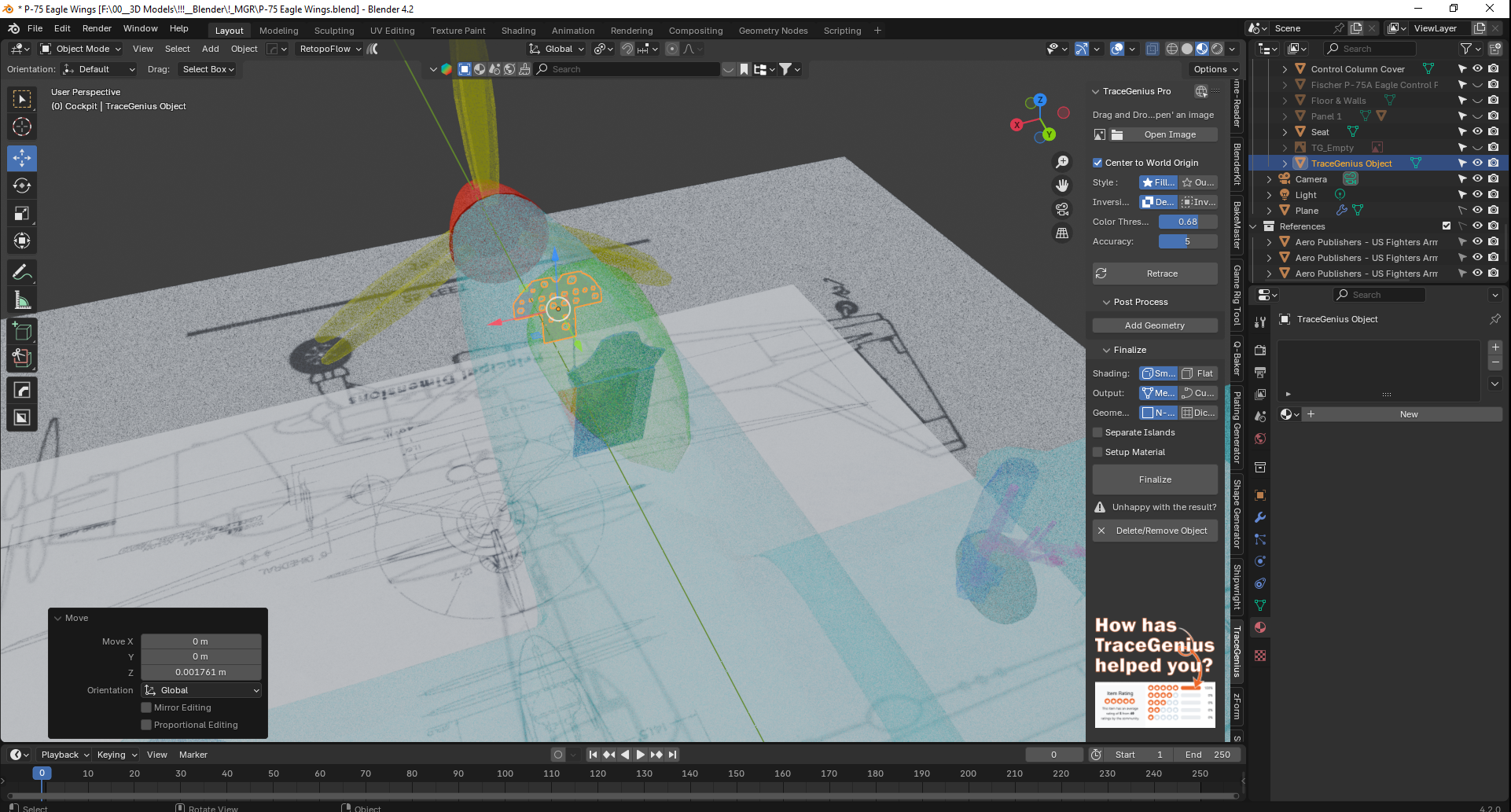Open the Render properties tab

(x=1260, y=350)
